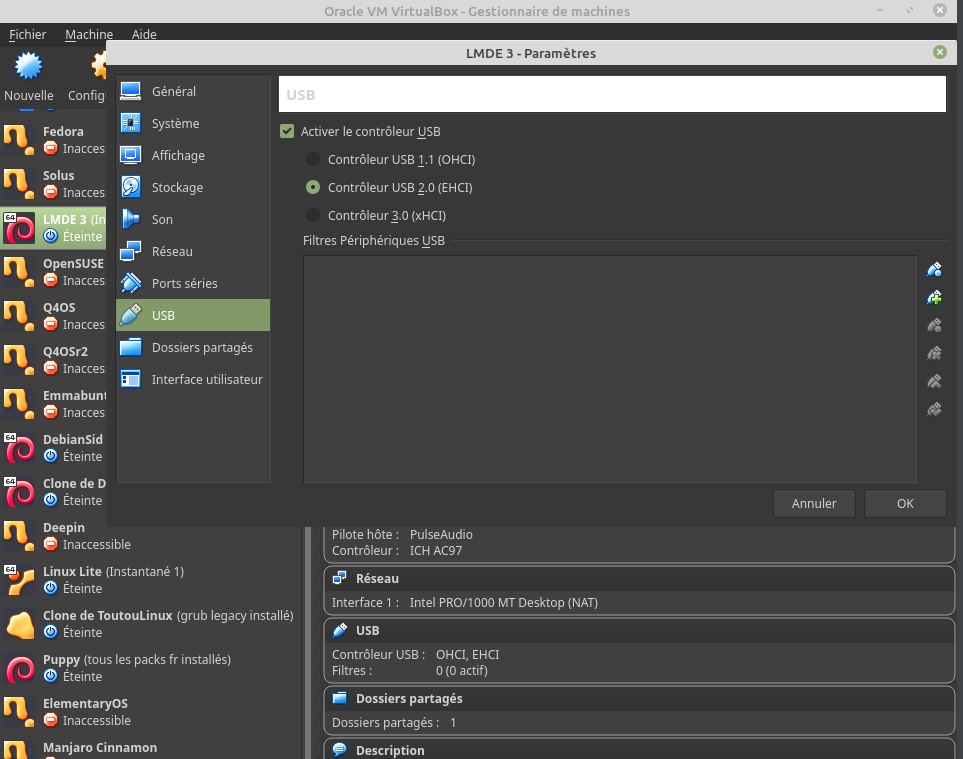Select Ports séries in the sidebar

point(193,283)
